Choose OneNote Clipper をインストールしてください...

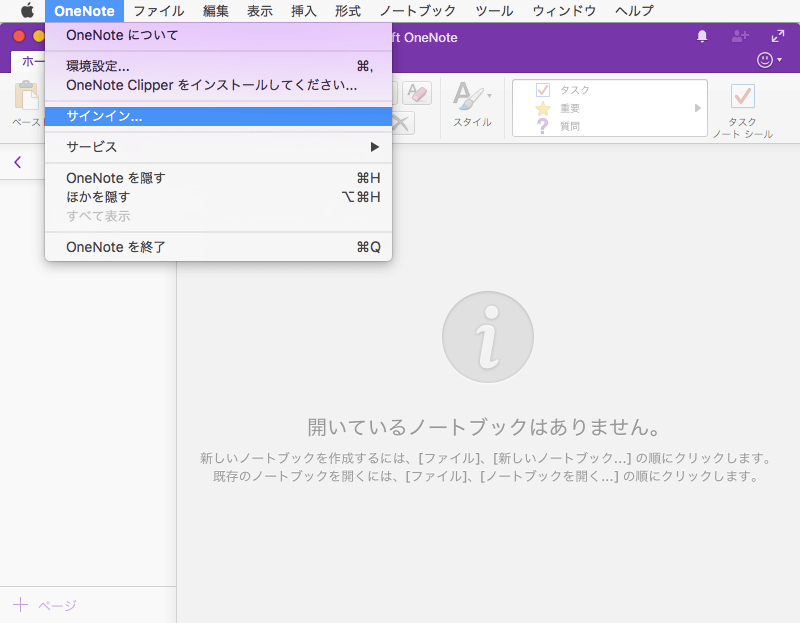coord(218,85)
